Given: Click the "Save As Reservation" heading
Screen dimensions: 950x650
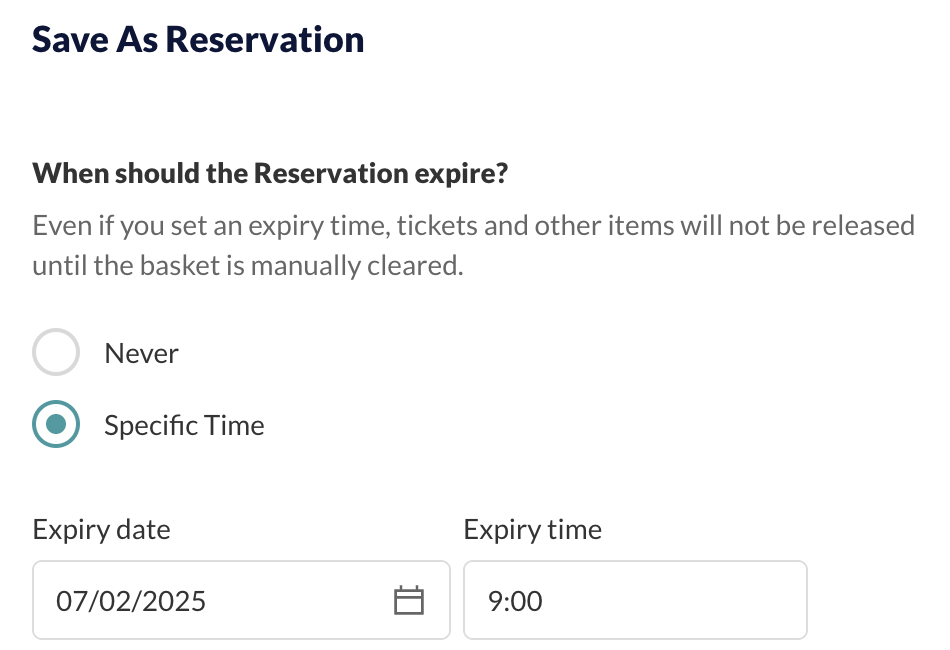Looking at the screenshot, I should (x=198, y=39).
